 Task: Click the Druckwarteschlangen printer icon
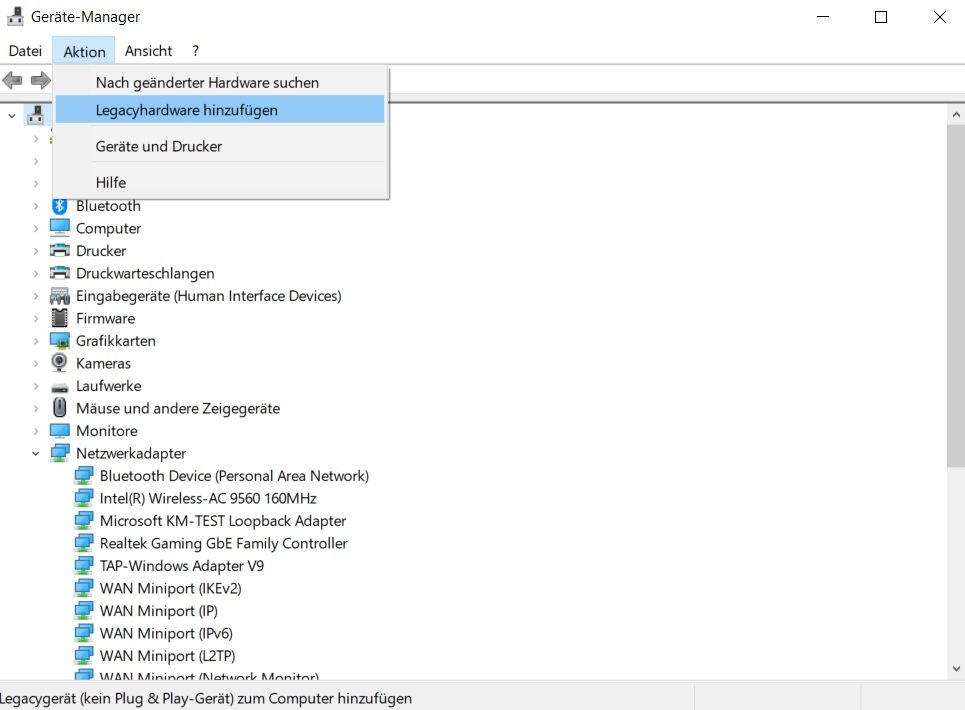[60, 273]
